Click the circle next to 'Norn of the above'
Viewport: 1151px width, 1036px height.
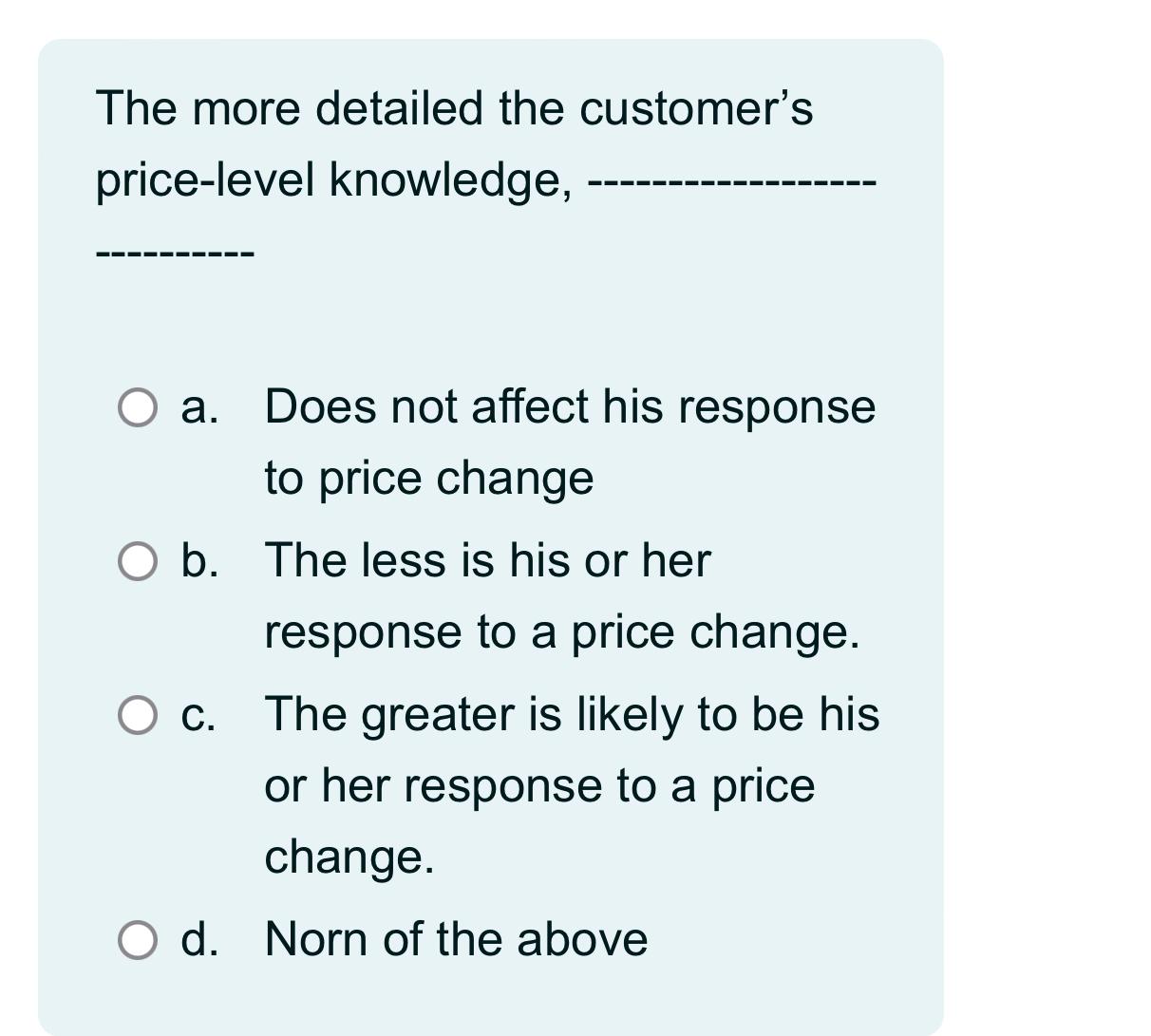138,940
